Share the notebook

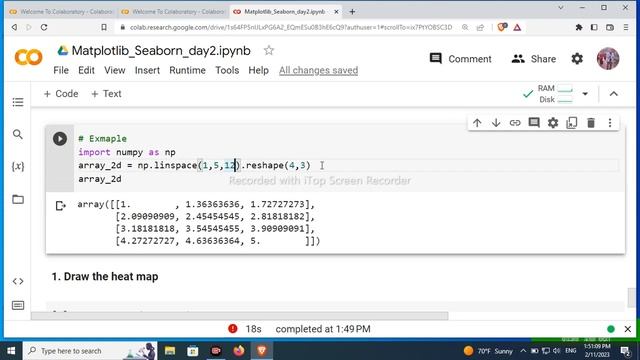(533, 59)
